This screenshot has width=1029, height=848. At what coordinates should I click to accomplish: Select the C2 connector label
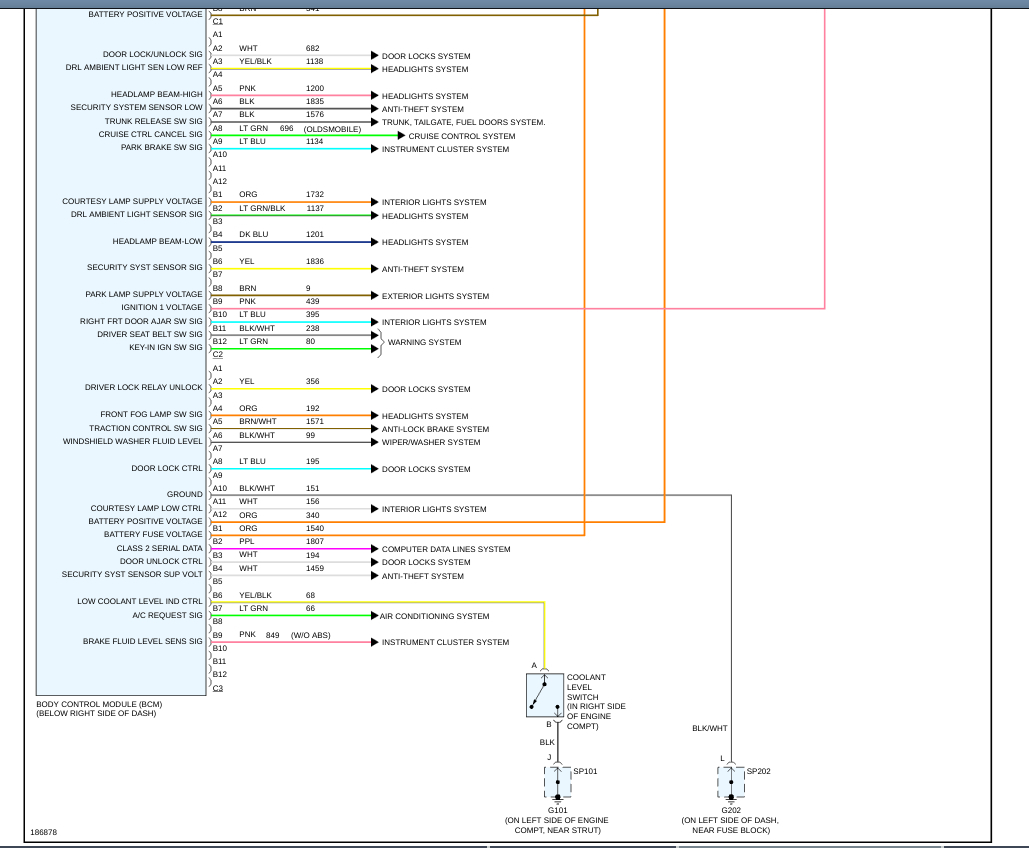218,354
